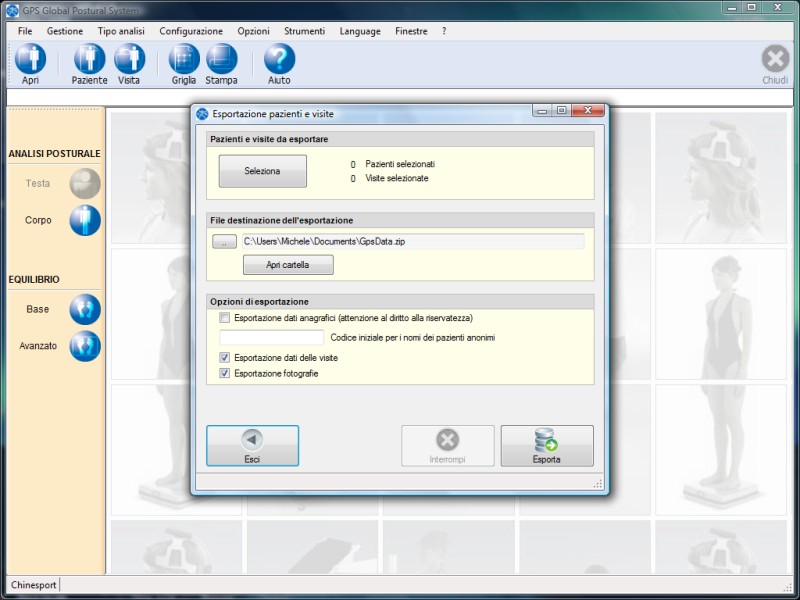Open the Strumenti menu
The width and height of the screenshot is (800, 600).
(304, 31)
